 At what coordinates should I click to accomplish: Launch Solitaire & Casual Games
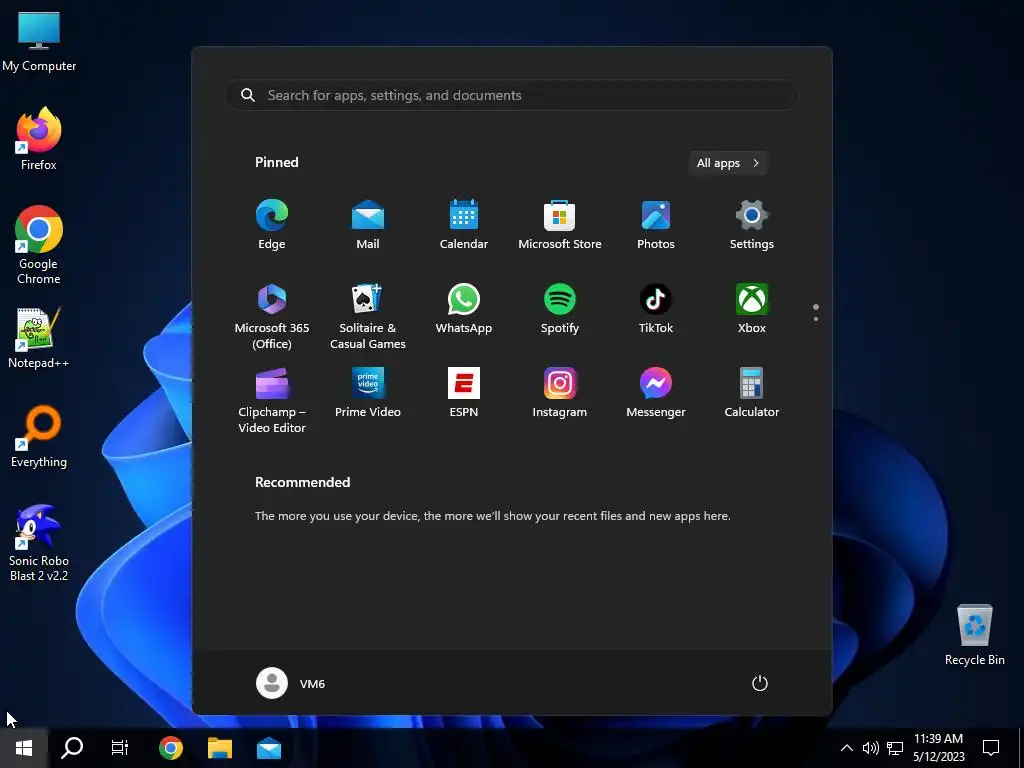(368, 317)
